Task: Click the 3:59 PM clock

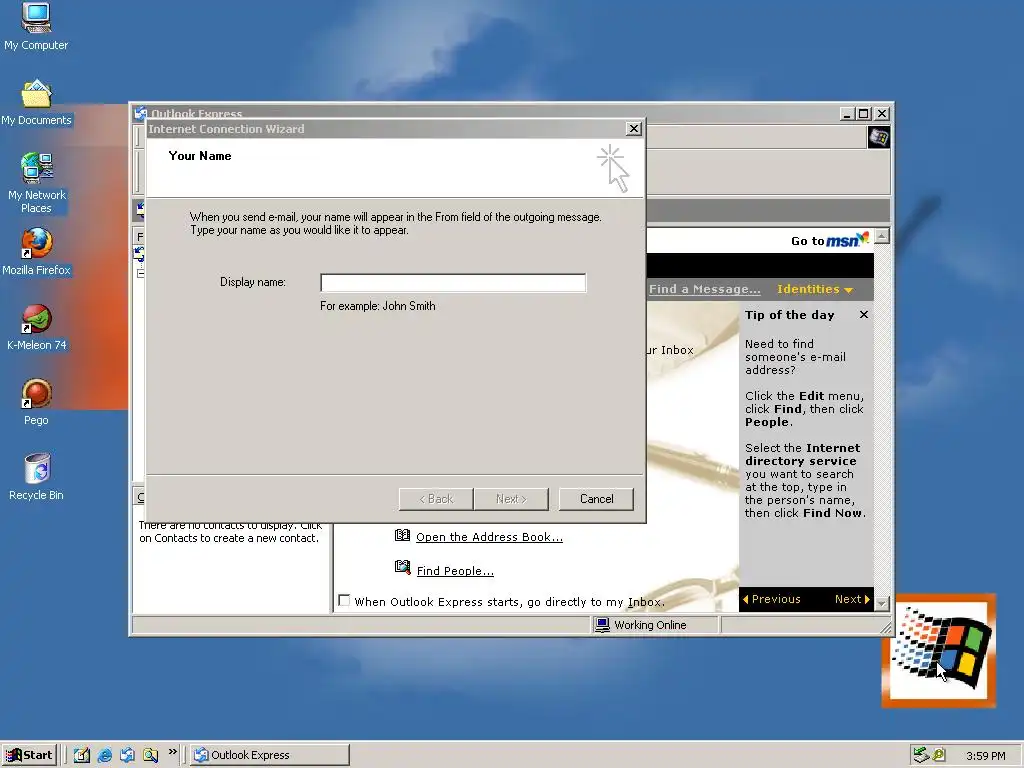Action: (x=985, y=756)
